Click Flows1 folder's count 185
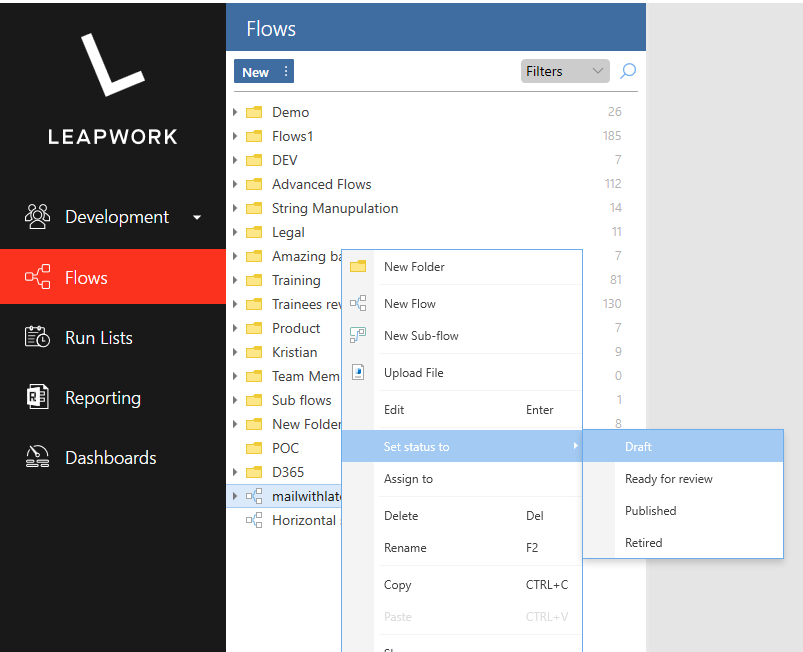Viewport: 803px width, 652px height. 612,136
